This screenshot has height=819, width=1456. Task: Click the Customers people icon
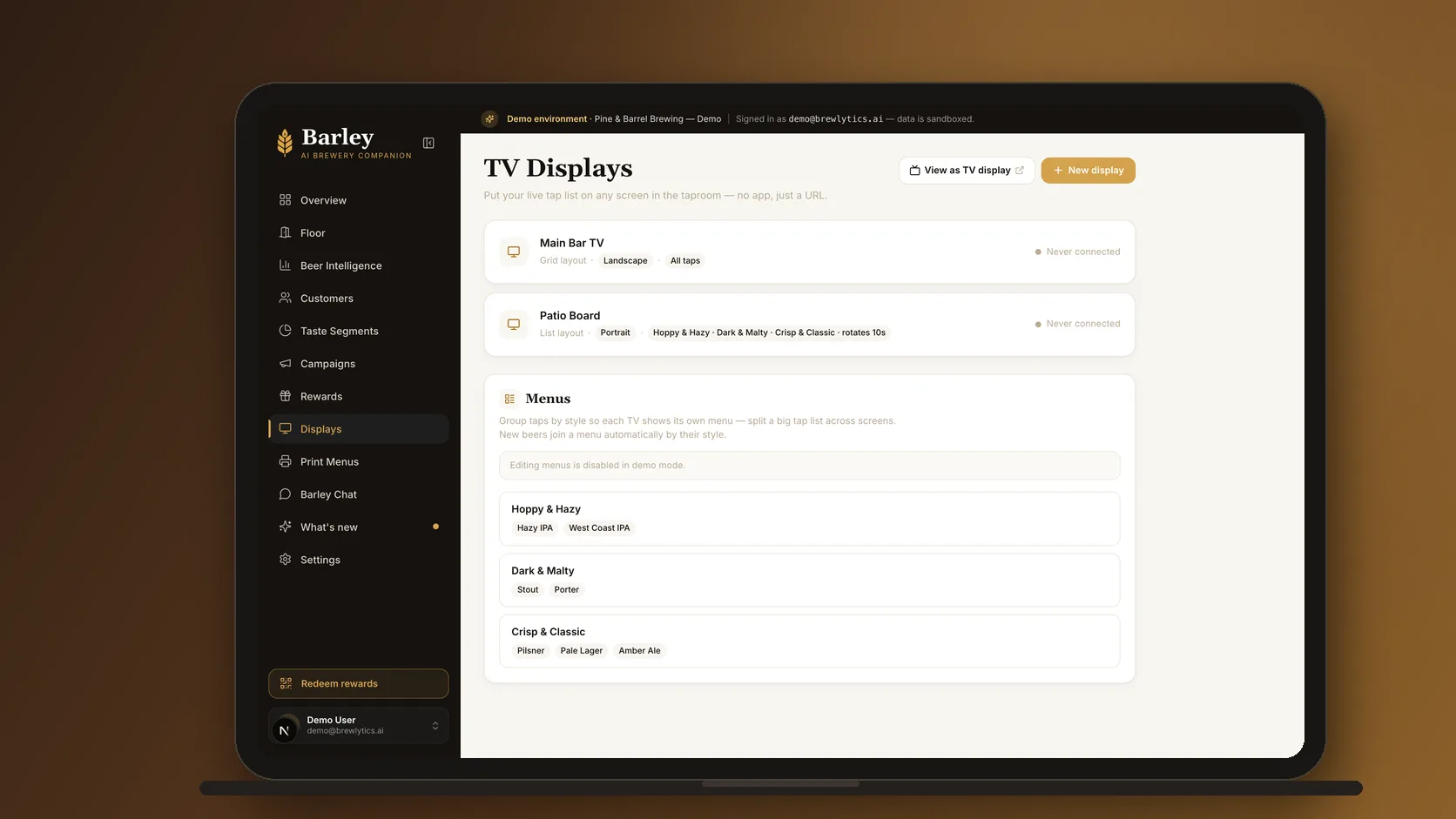click(x=285, y=298)
